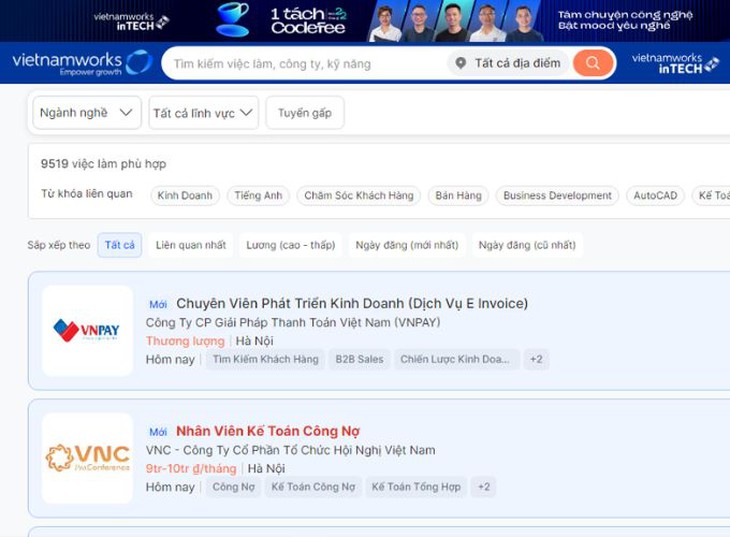The width and height of the screenshot is (730, 537).
Task: Select the Chăm Sóc Khách Hàng keyword
Action: coord(359,196)
